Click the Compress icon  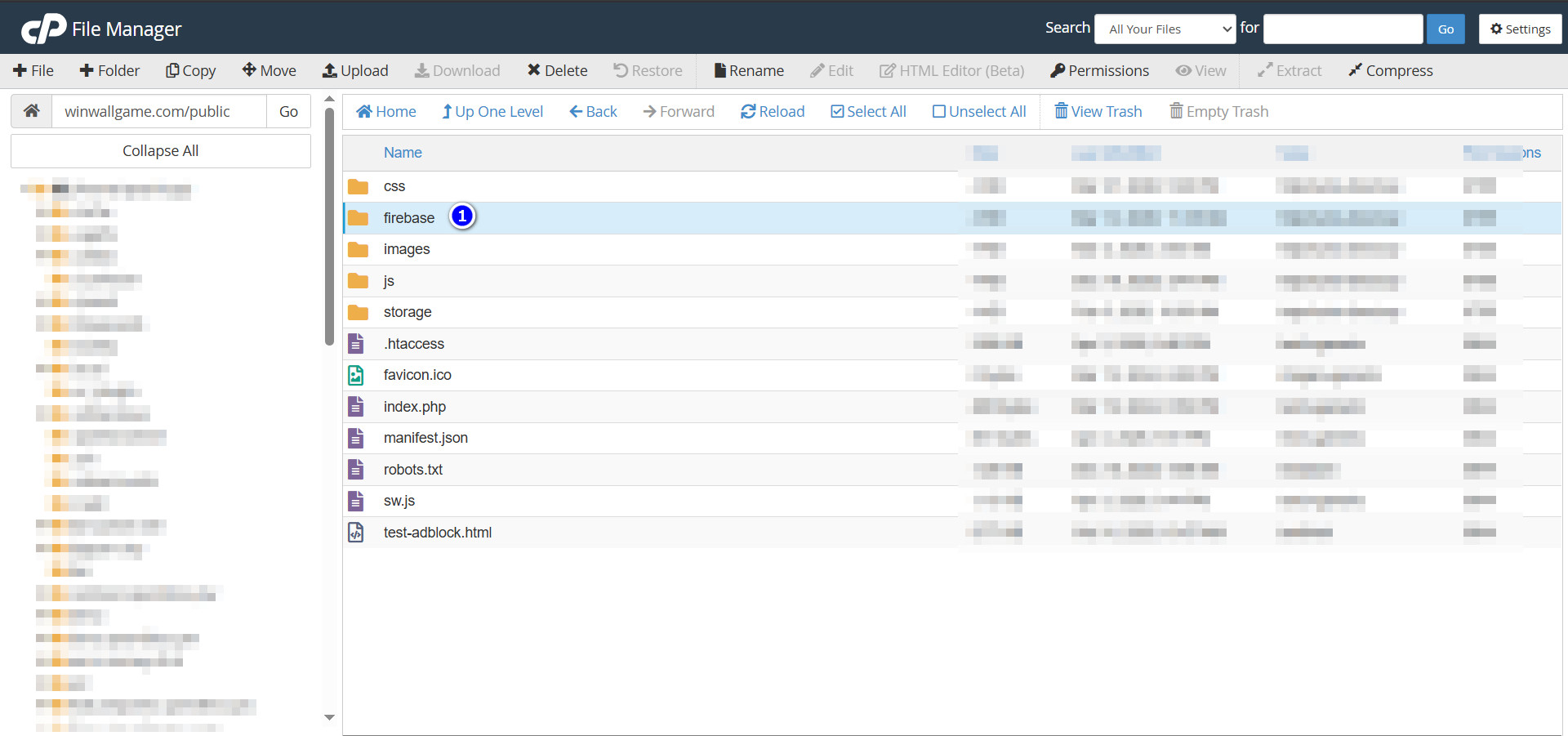click(1356, 70)
